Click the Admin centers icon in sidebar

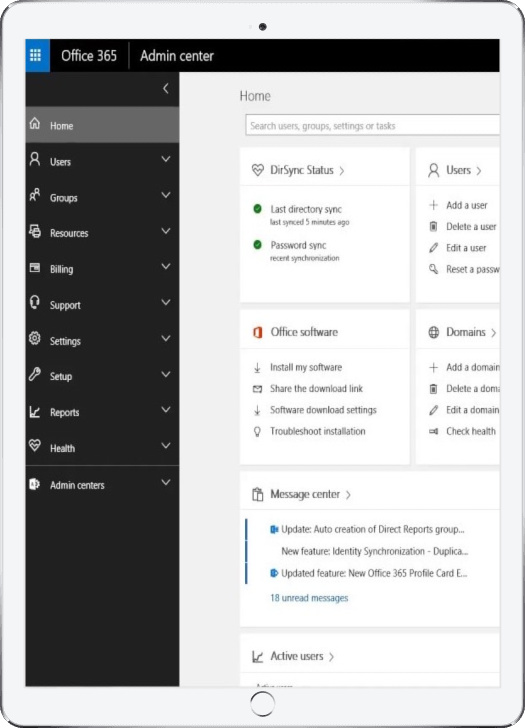35,484
